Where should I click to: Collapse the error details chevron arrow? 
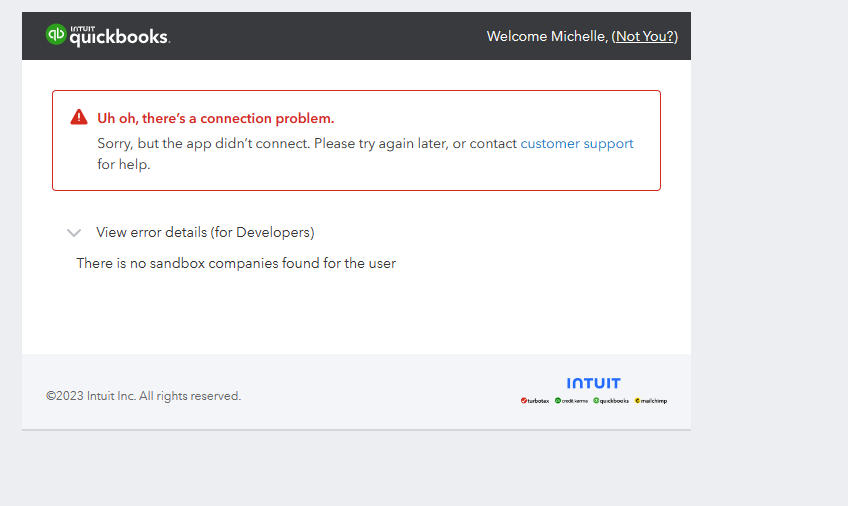(74, 232)
